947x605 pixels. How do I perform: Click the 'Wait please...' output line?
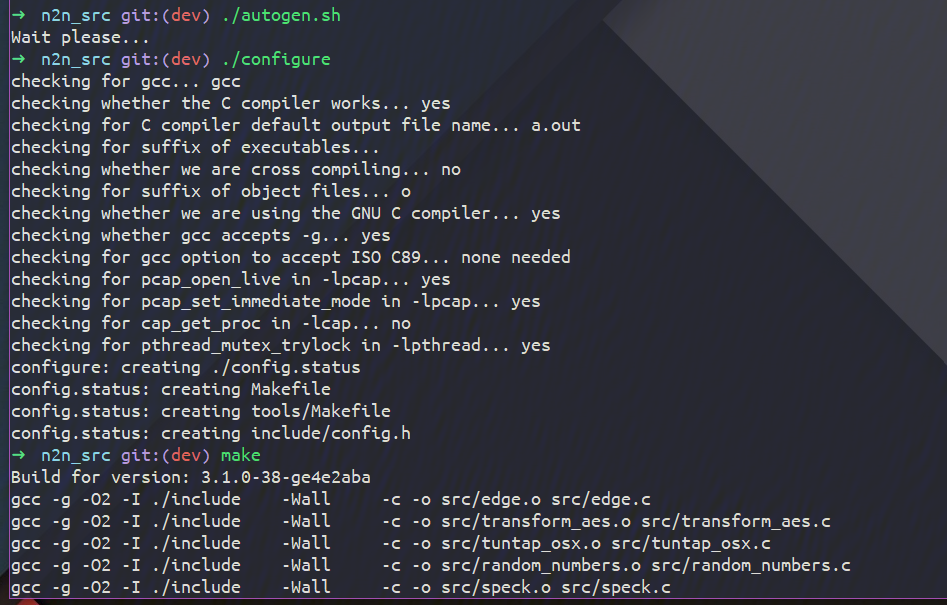click(x=80, y=37)
